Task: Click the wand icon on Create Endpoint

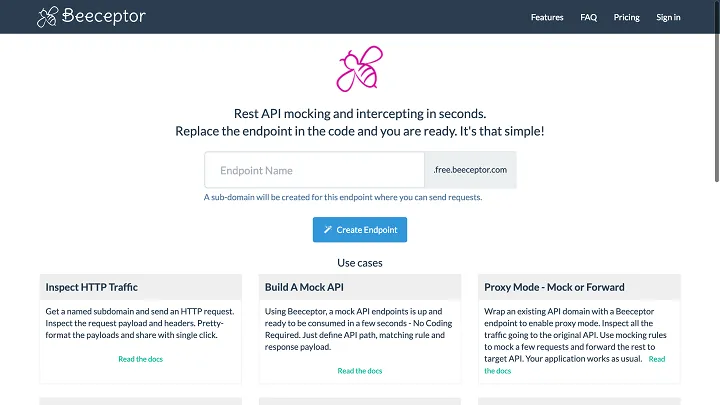Action: click(x=327, y=229)
